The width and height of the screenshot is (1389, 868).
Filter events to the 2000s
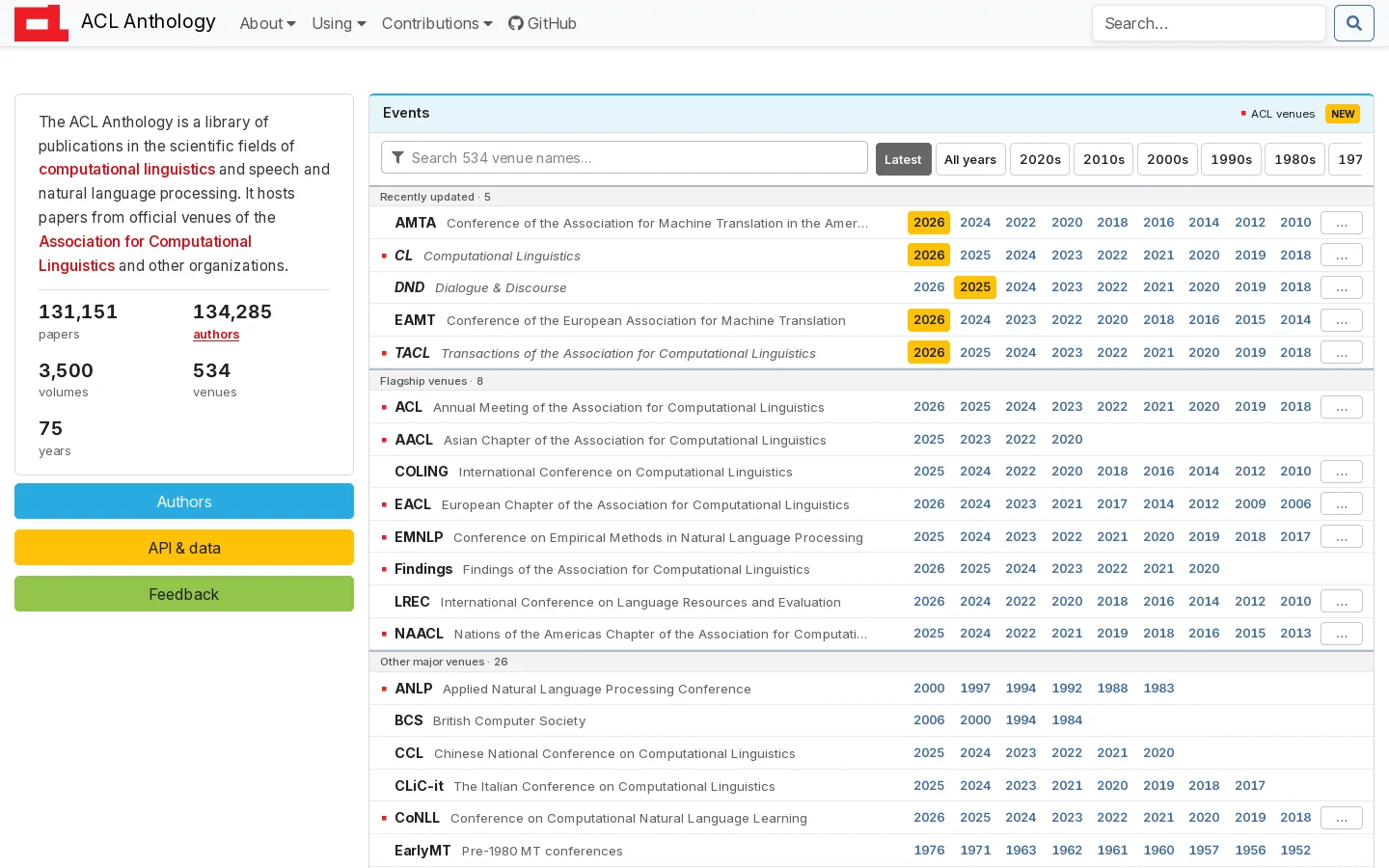pyautogui.click(x=1167, y=159)
